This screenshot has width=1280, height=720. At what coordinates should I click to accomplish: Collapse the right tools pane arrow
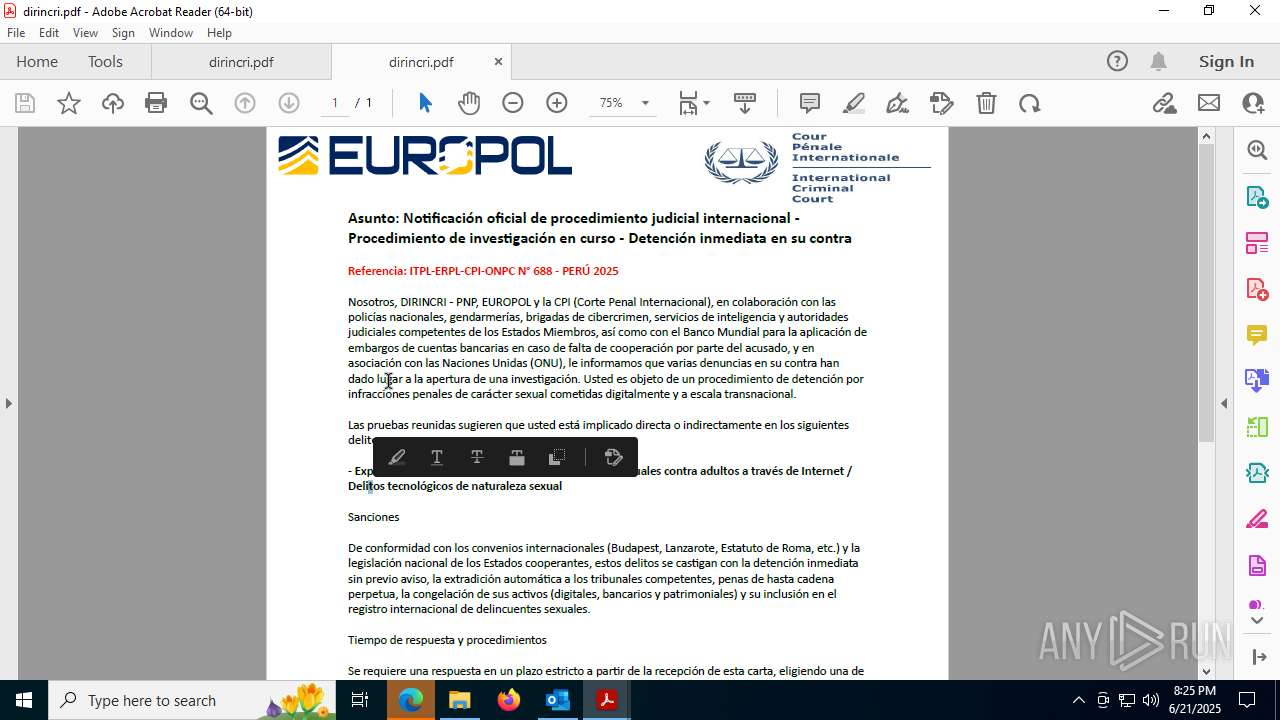click(x=1224, y=403)
